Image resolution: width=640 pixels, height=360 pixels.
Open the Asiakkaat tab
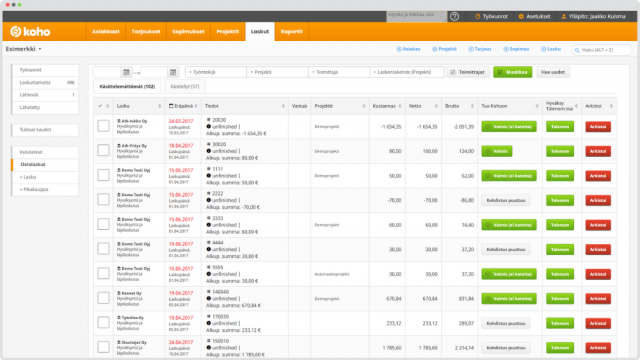pos(106,31)
